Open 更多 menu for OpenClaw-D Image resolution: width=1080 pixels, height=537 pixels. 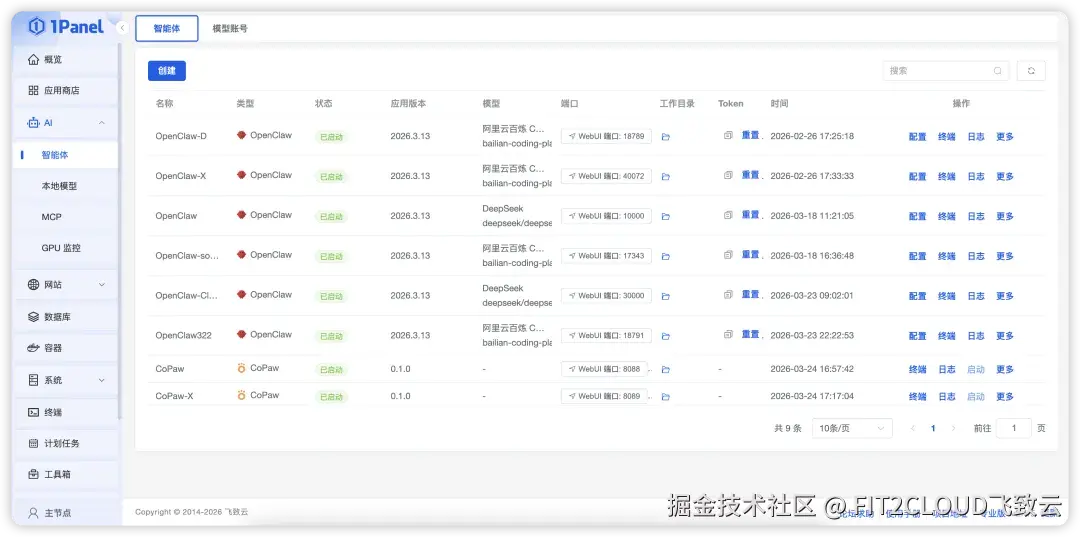coord(1005,137)
